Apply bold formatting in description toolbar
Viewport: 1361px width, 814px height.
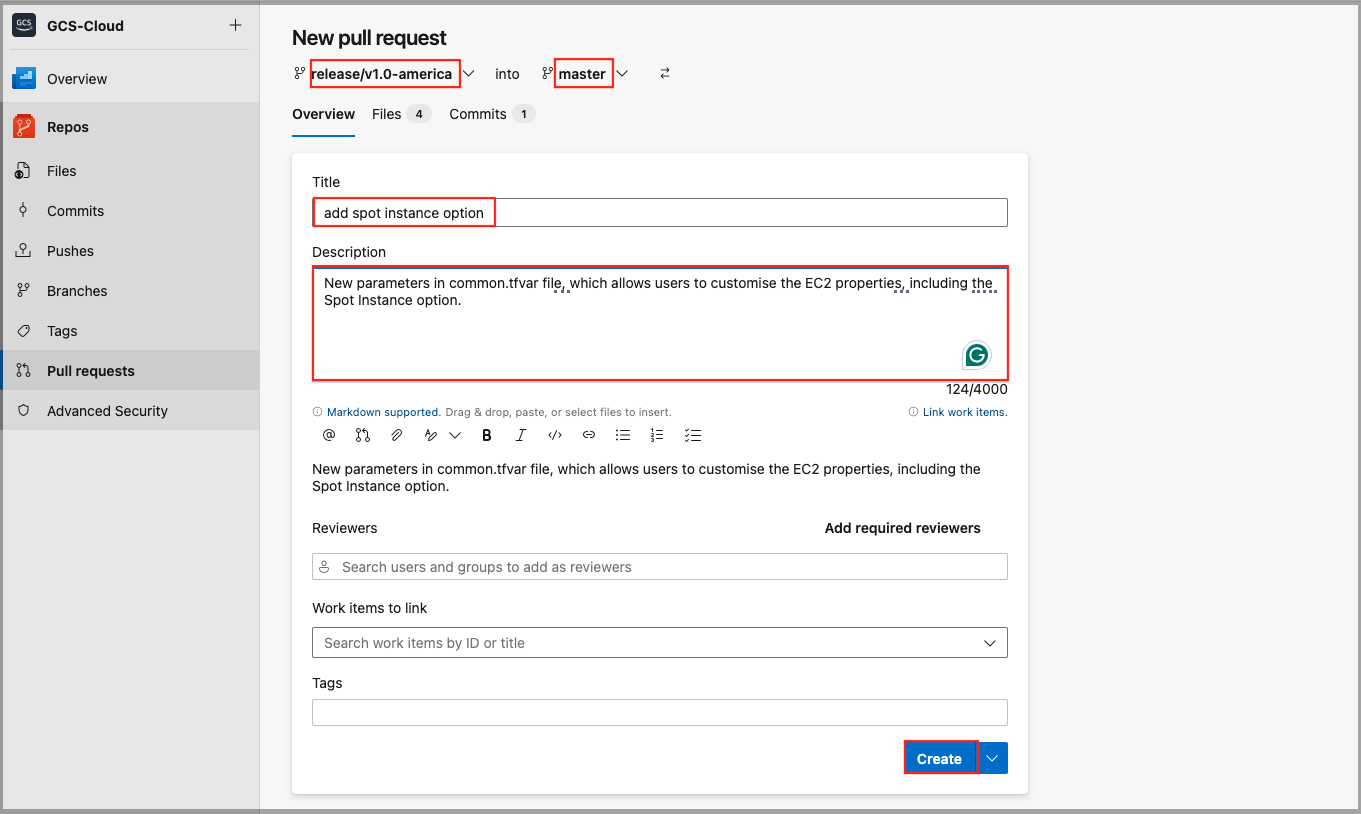click(x=487, y=435)
